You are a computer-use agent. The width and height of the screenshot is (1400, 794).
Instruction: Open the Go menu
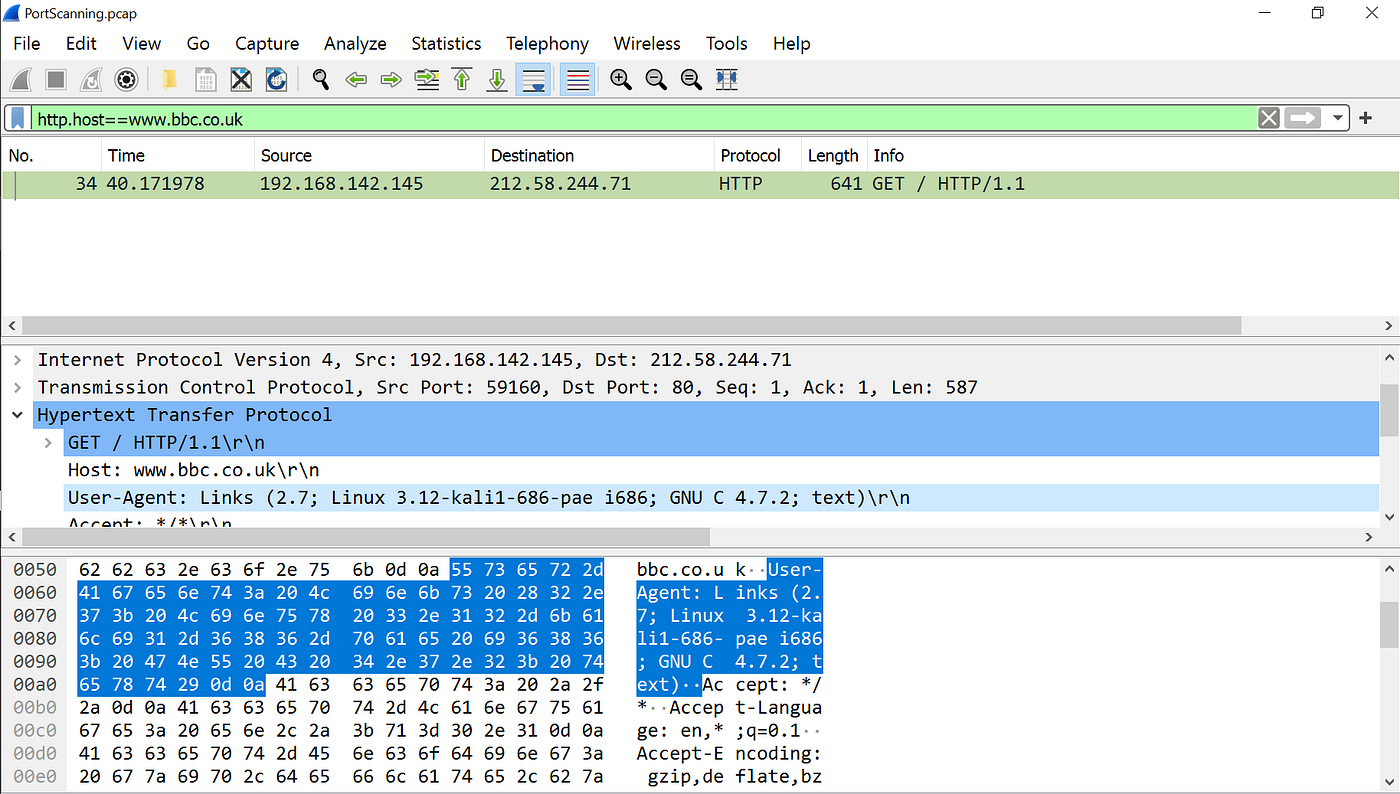(198, 44)
